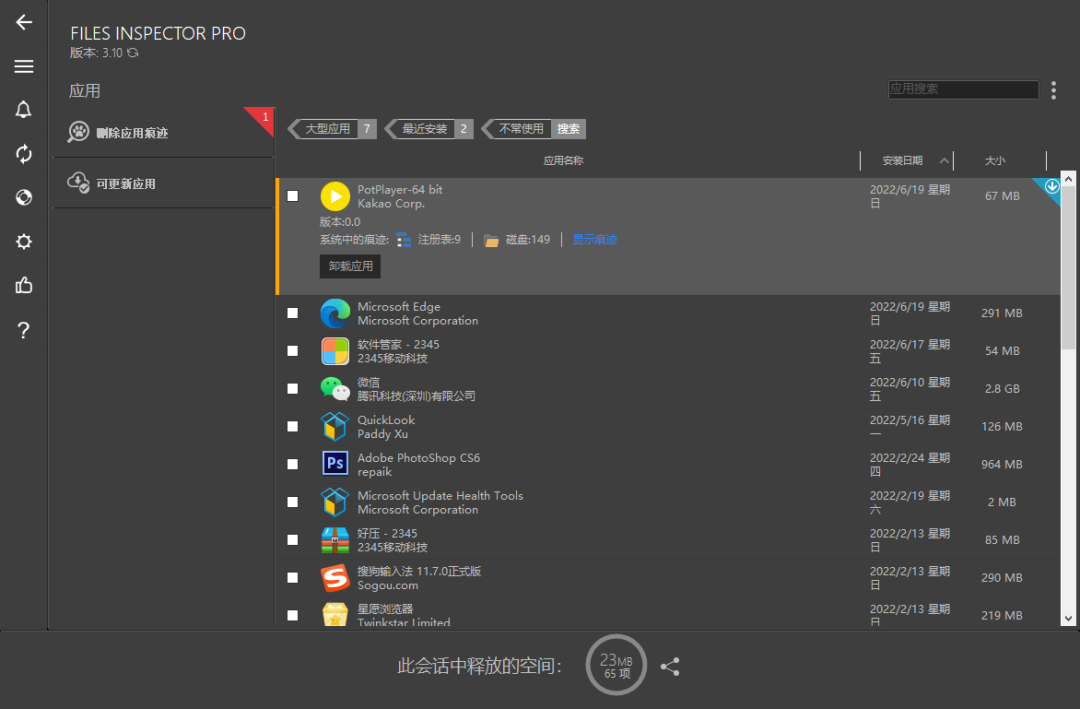Click scrollbar down arrow

coord(1068,619)
